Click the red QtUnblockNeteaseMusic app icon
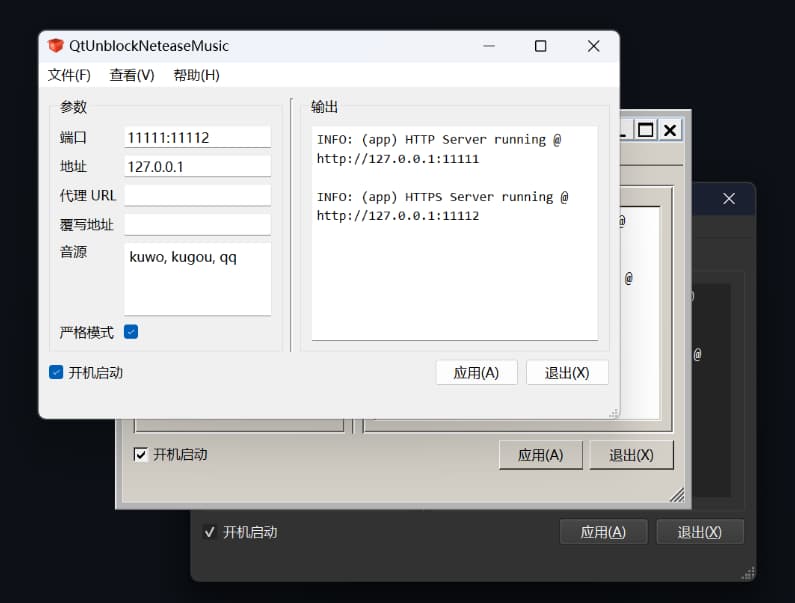Screen dimensions: 795x603 [x=55, y=46]
